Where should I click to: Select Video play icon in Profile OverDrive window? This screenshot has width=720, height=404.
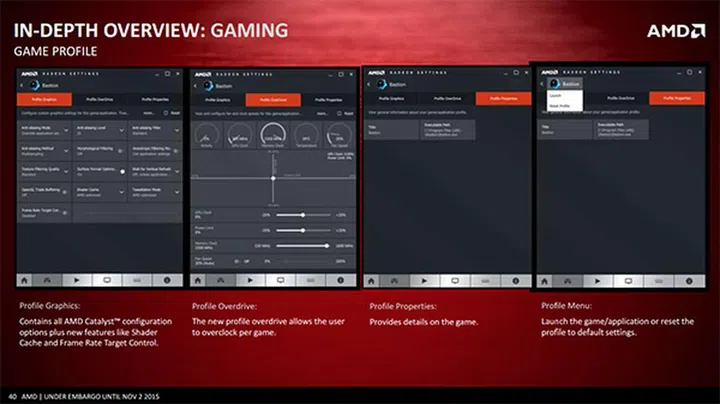[250, 280]
